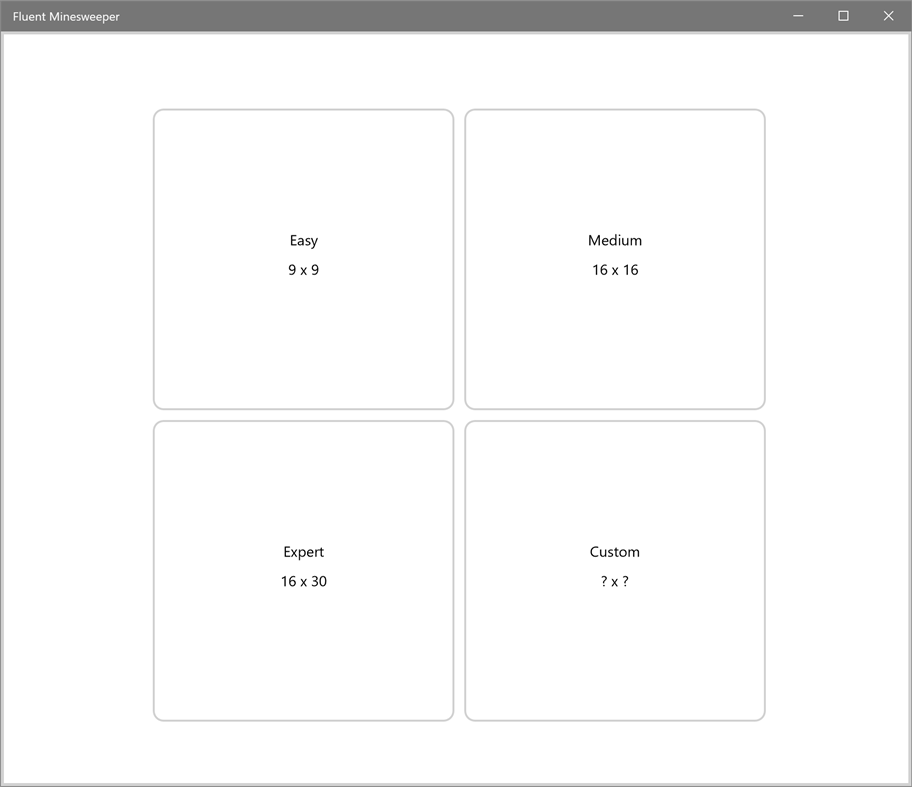The image size is (912, 787).
Task: Close the Fluent Minesweeper window
Action: [888, 16]
